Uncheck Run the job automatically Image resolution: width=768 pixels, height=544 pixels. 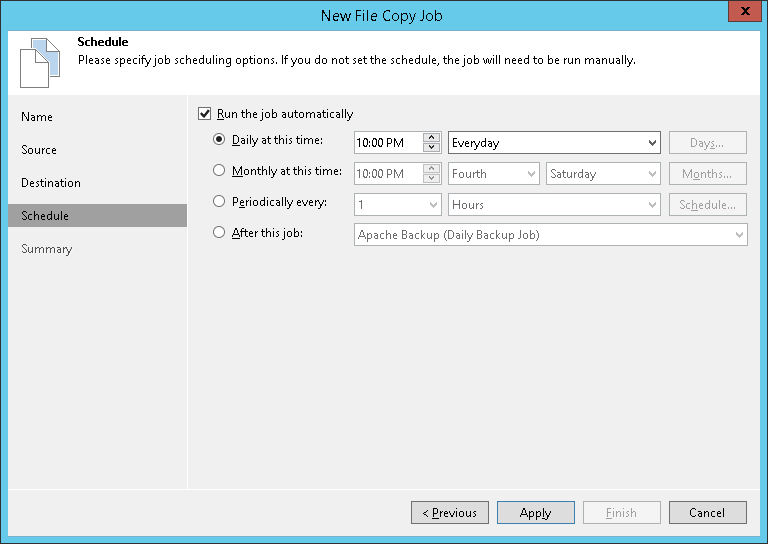point(206,114)
